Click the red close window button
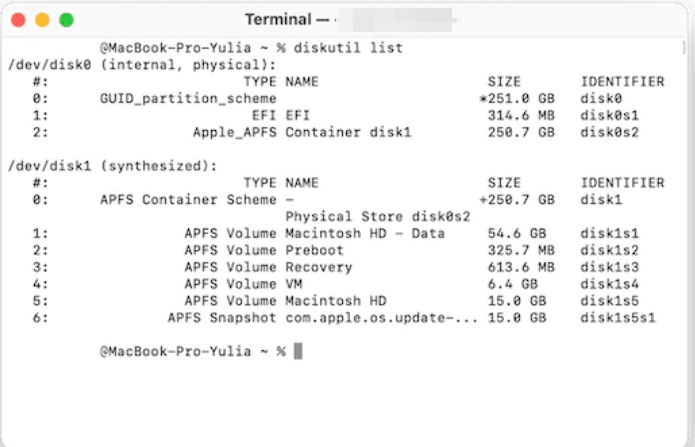695x447 pixels. click(18, 20)
